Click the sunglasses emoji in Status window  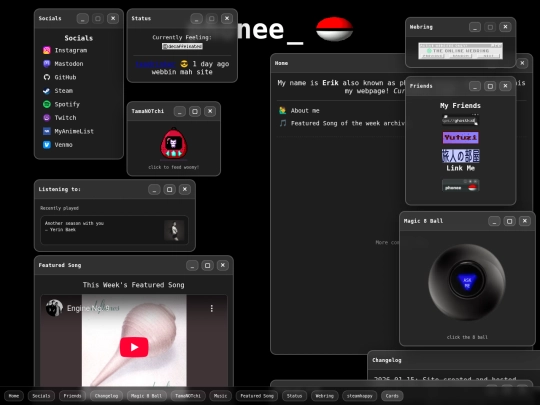pyautogui.click(x=185, y=64)
